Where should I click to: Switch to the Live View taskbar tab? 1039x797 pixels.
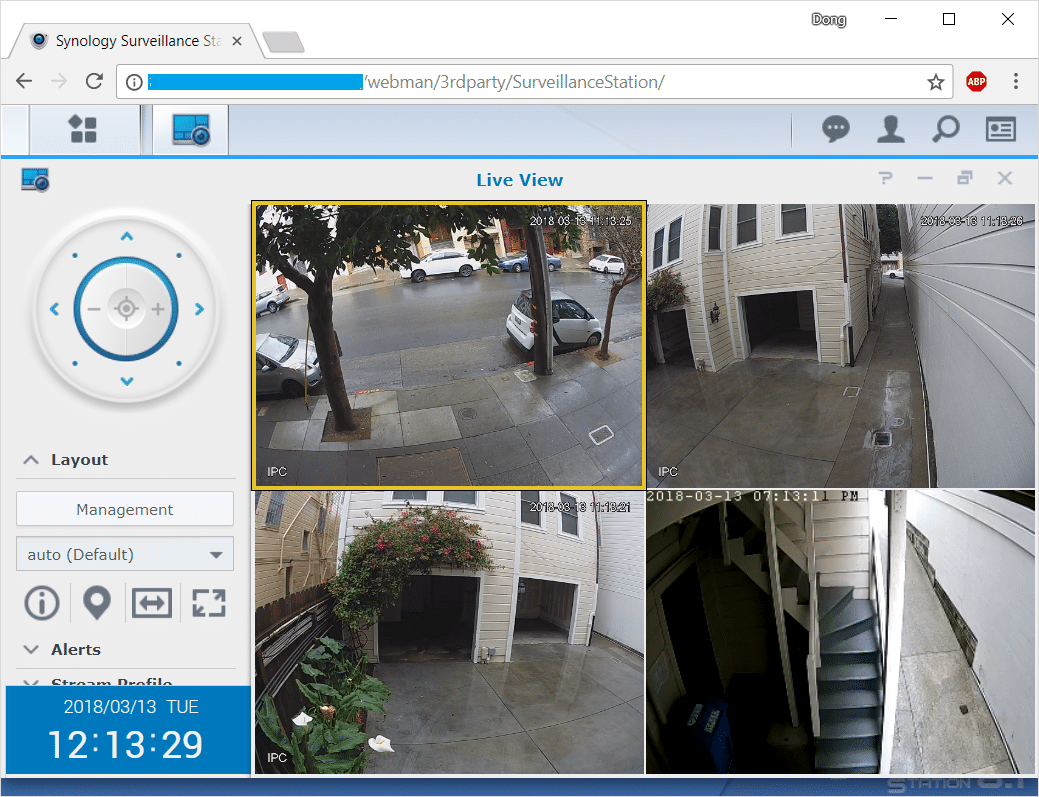pos(190,129)
